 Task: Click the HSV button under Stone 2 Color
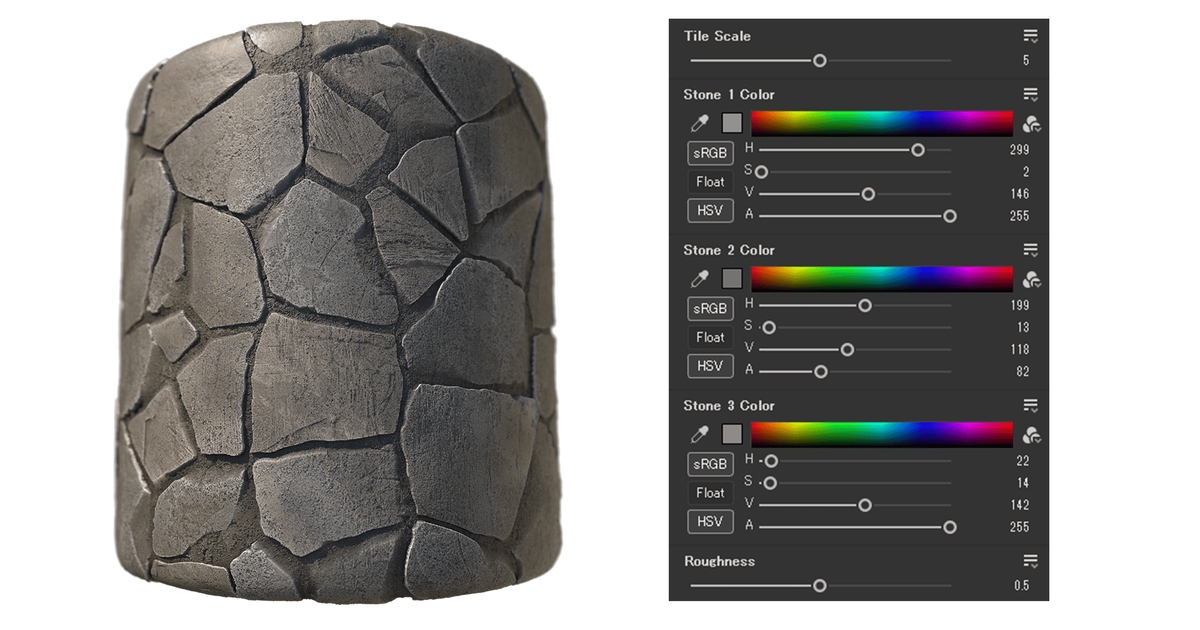point(710,366)
